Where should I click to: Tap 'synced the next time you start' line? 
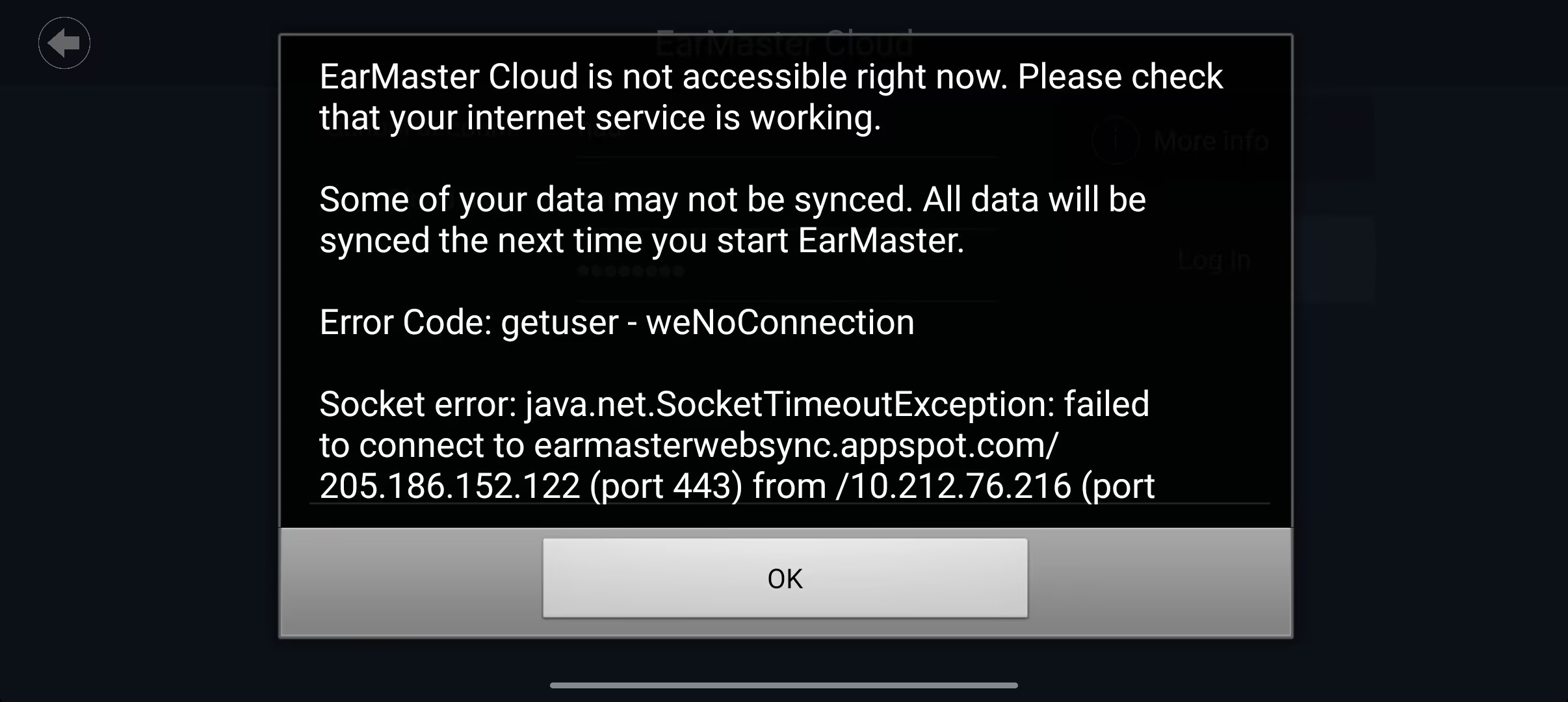click(642, 240)
